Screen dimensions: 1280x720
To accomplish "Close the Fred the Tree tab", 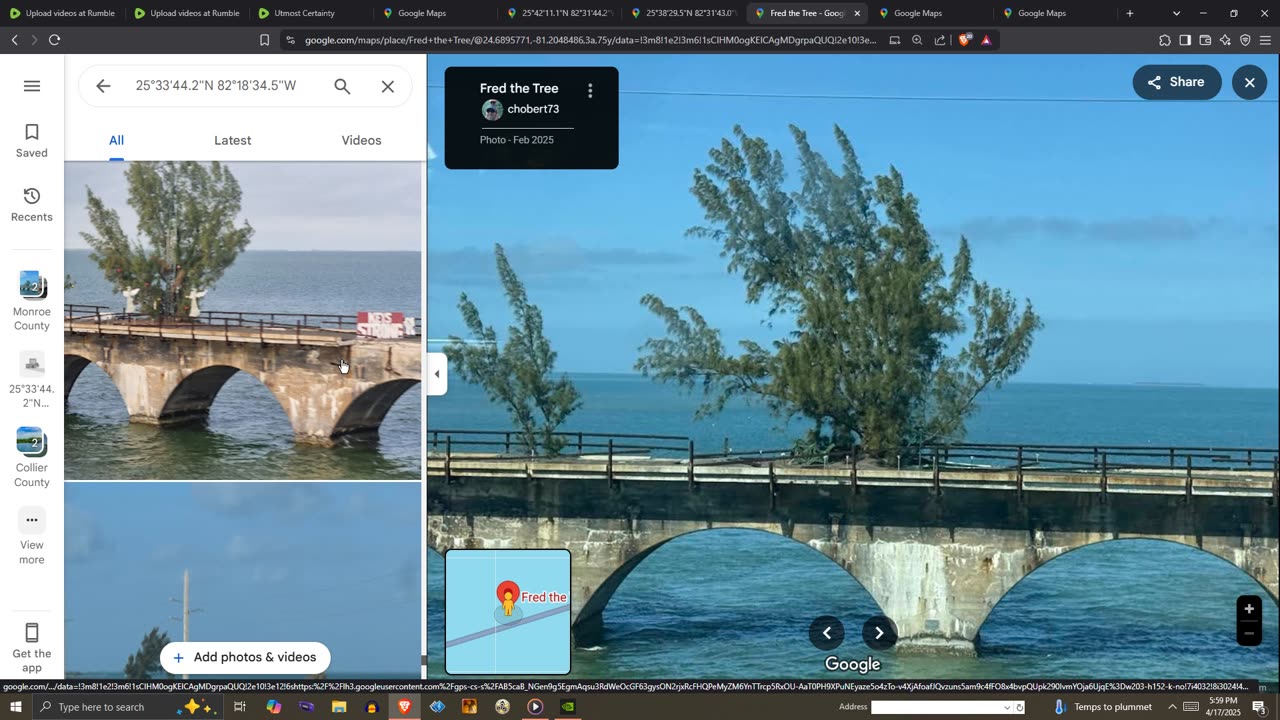I will click(x=857, y=13).
